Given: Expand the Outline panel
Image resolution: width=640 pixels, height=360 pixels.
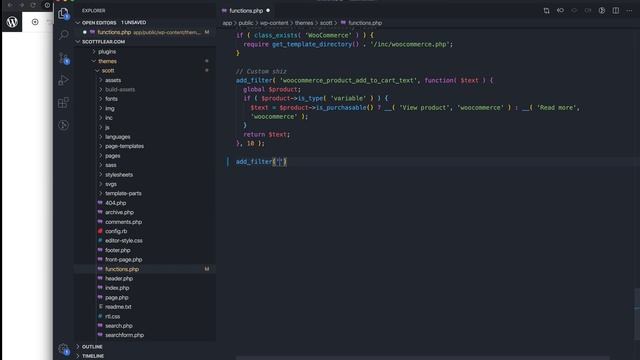Looking at the screenshot, I should (x=92, y=347).
